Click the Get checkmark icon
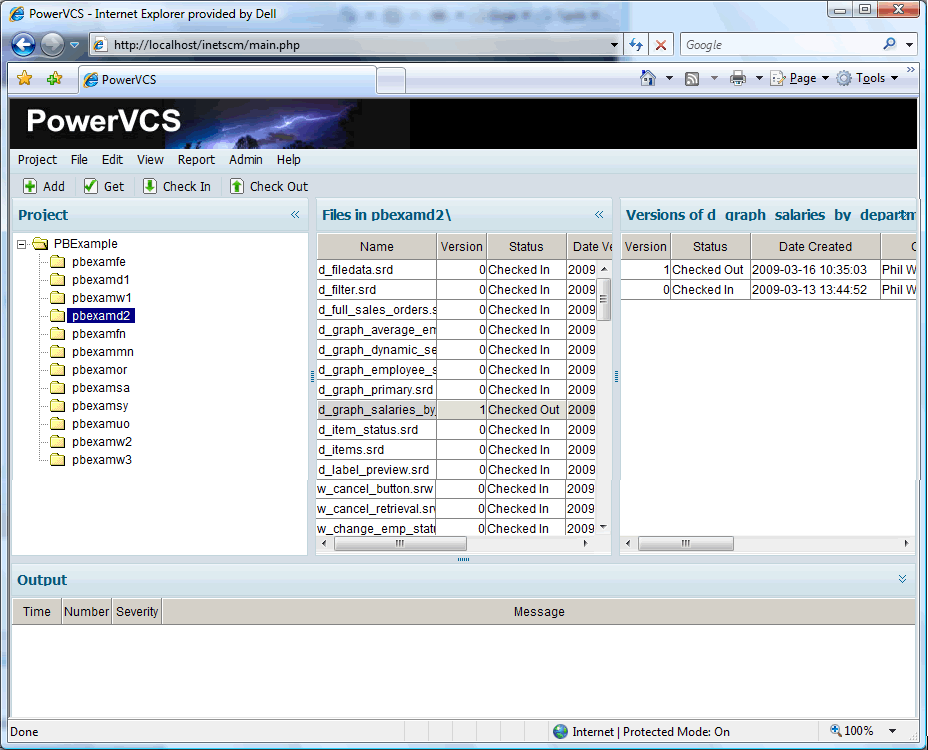Image resolution: width=928 pixels, height=750 pixels. (91, 186)
